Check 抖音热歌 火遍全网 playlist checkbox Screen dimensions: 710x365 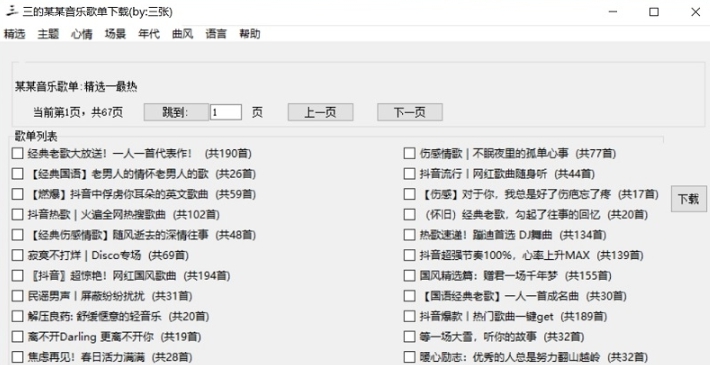click(x=17, y=215)
